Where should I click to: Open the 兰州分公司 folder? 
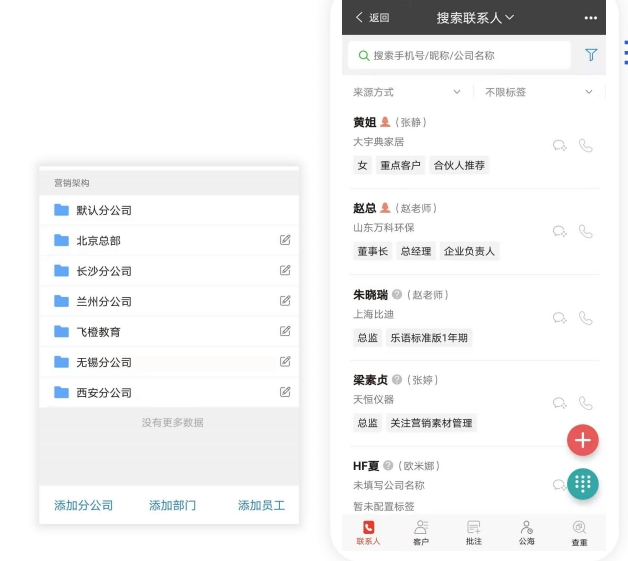(169, 301)
